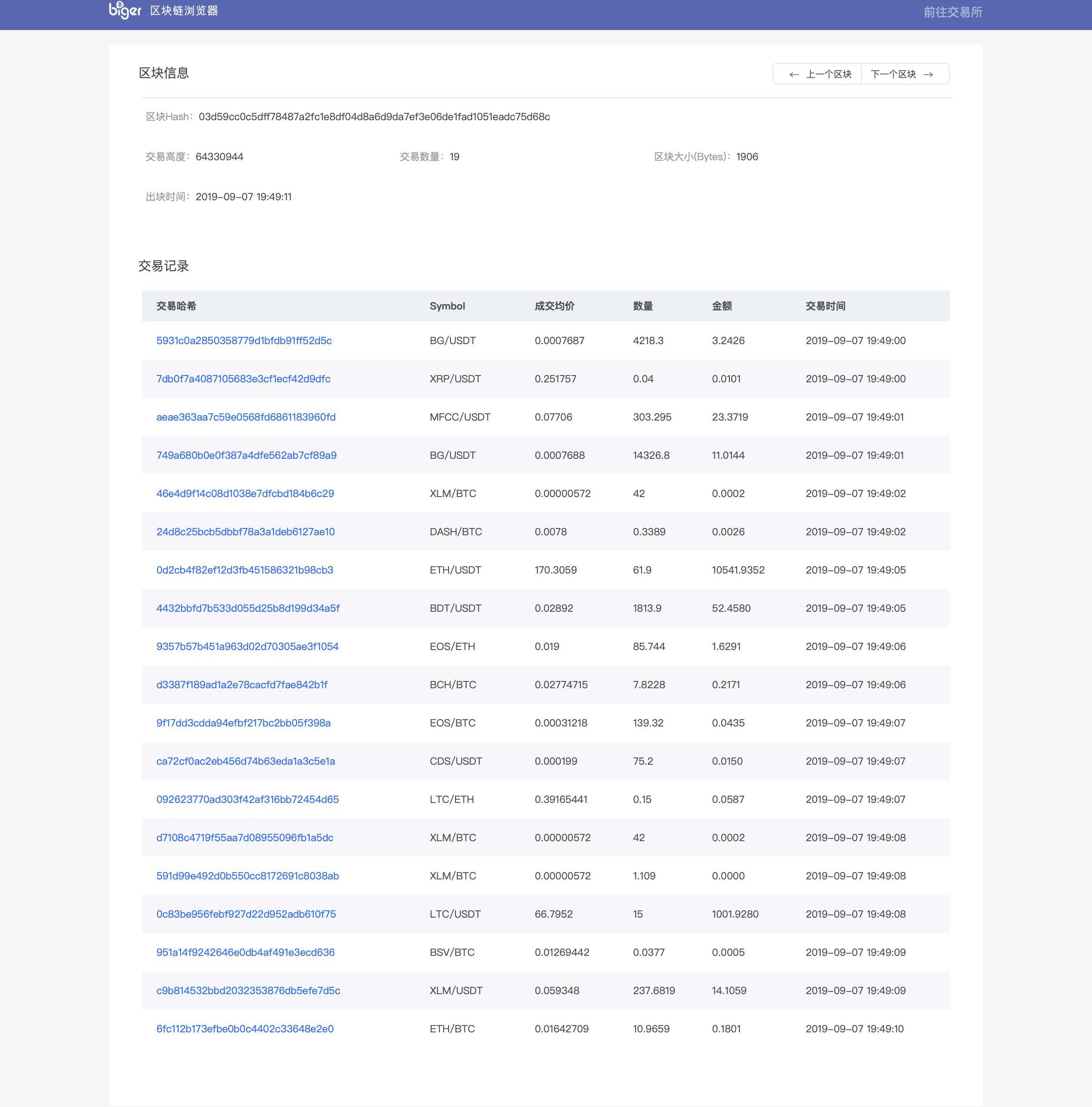The width and height of the screenshot is (1092, 1107).
Task: Go to next block using right arrow
Action: point(928,75)
